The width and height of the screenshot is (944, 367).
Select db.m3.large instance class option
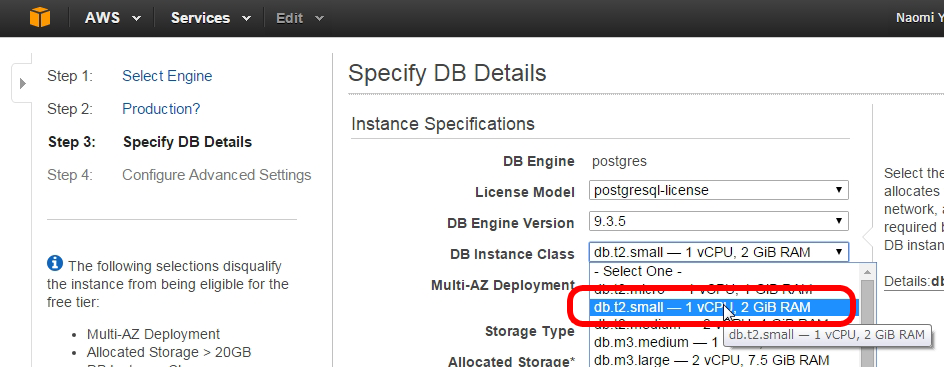pos(724,360)
